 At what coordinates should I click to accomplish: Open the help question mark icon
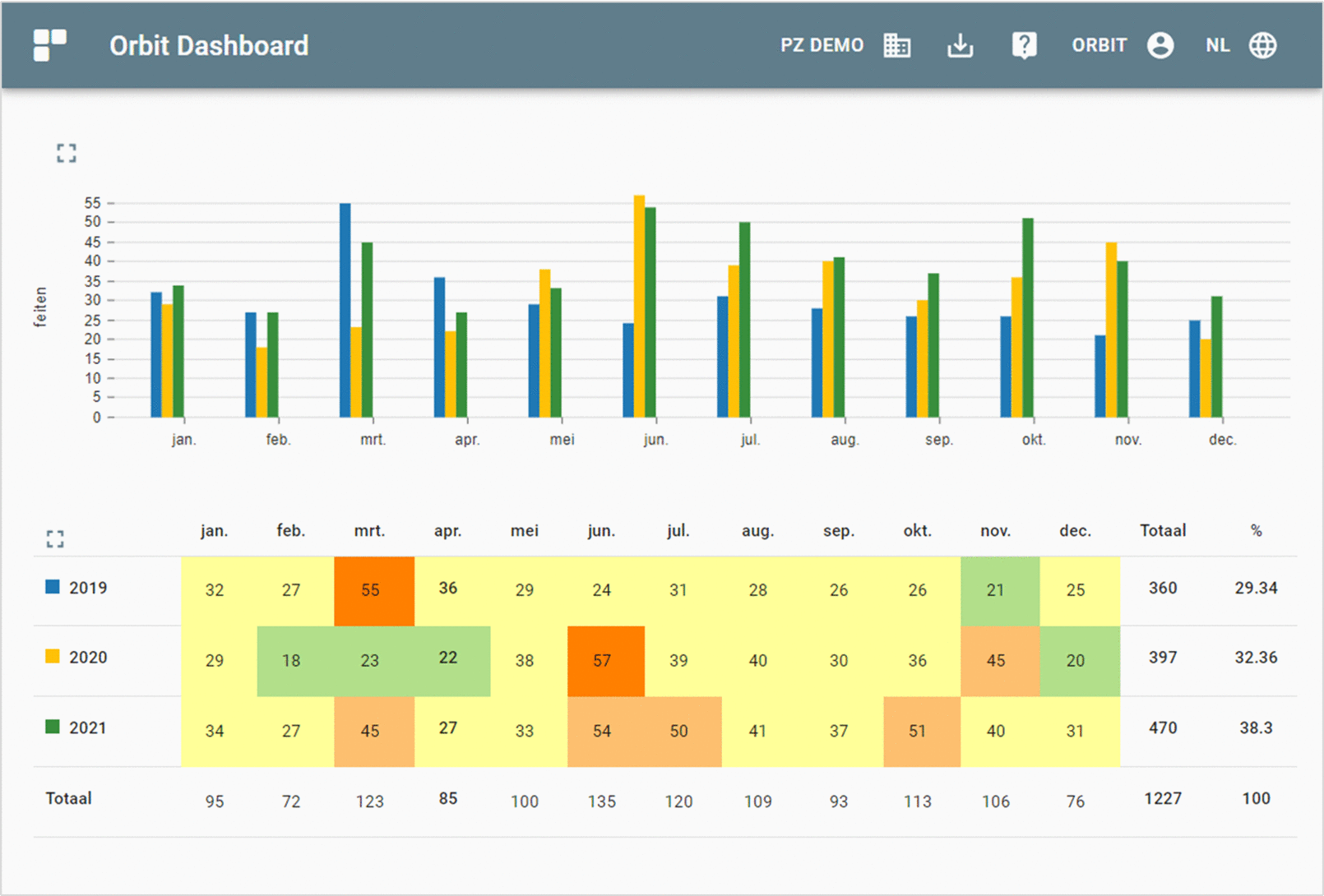click(1023, 45)
